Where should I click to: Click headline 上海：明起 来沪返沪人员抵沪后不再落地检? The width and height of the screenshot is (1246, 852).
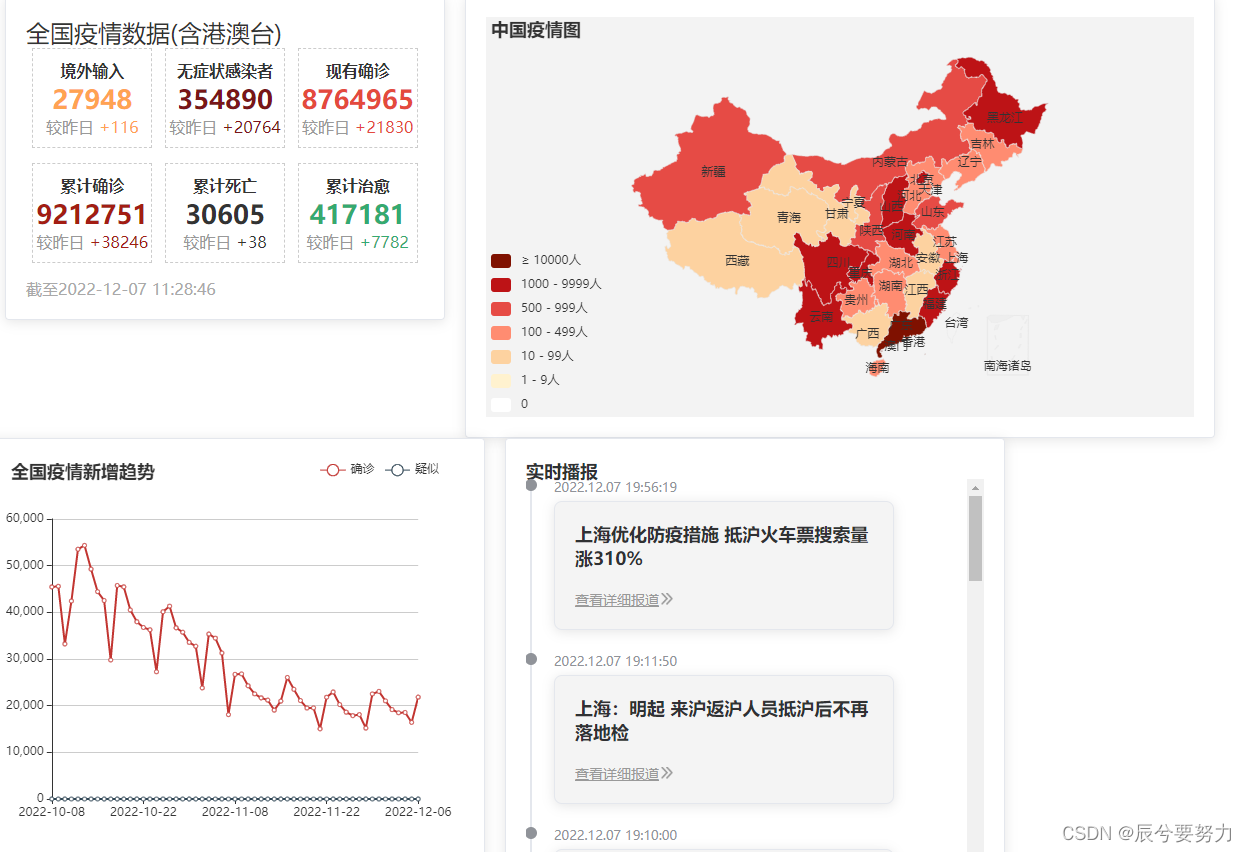(x=722, y=721)
